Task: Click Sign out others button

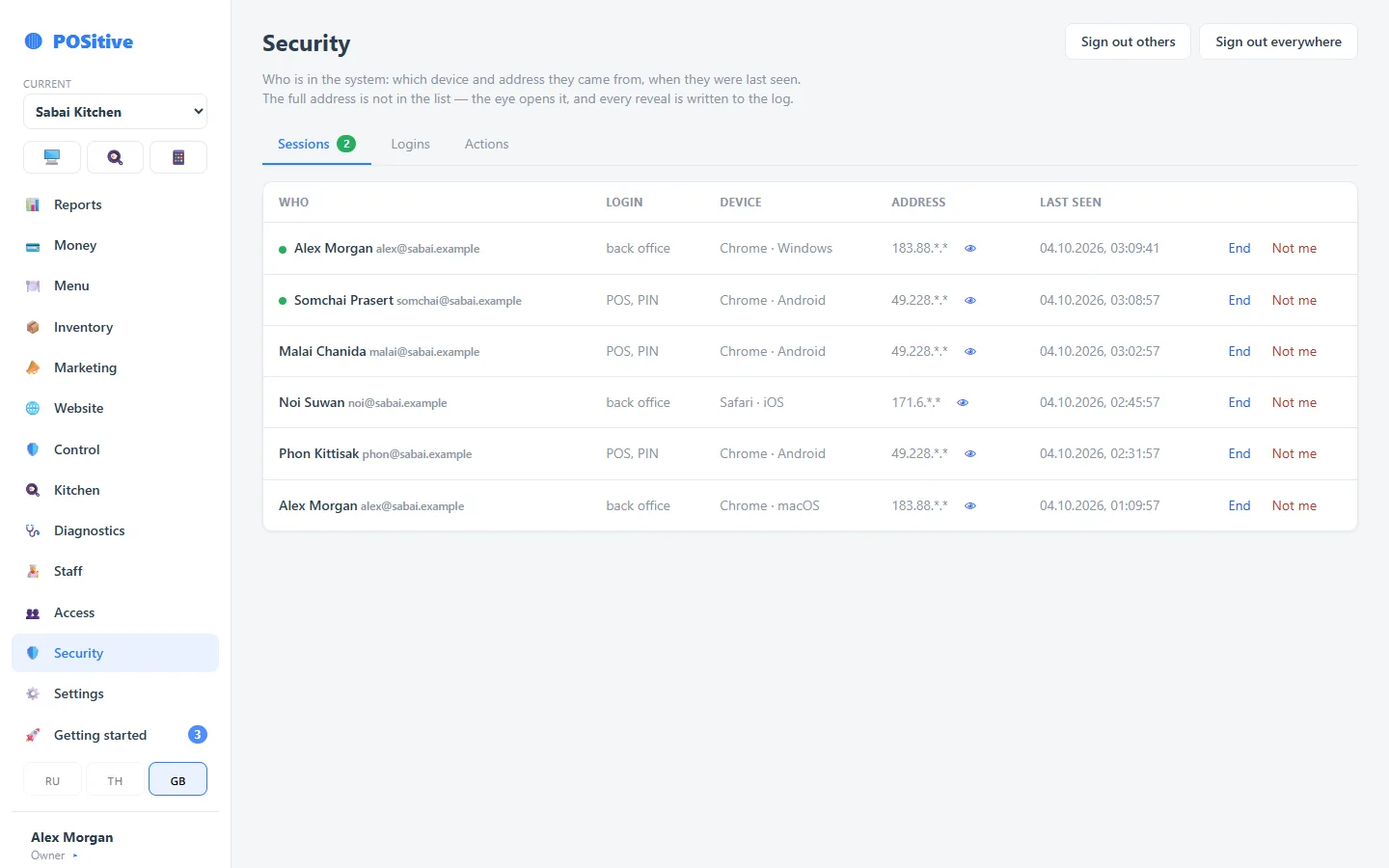Action: click(1128, 41)
